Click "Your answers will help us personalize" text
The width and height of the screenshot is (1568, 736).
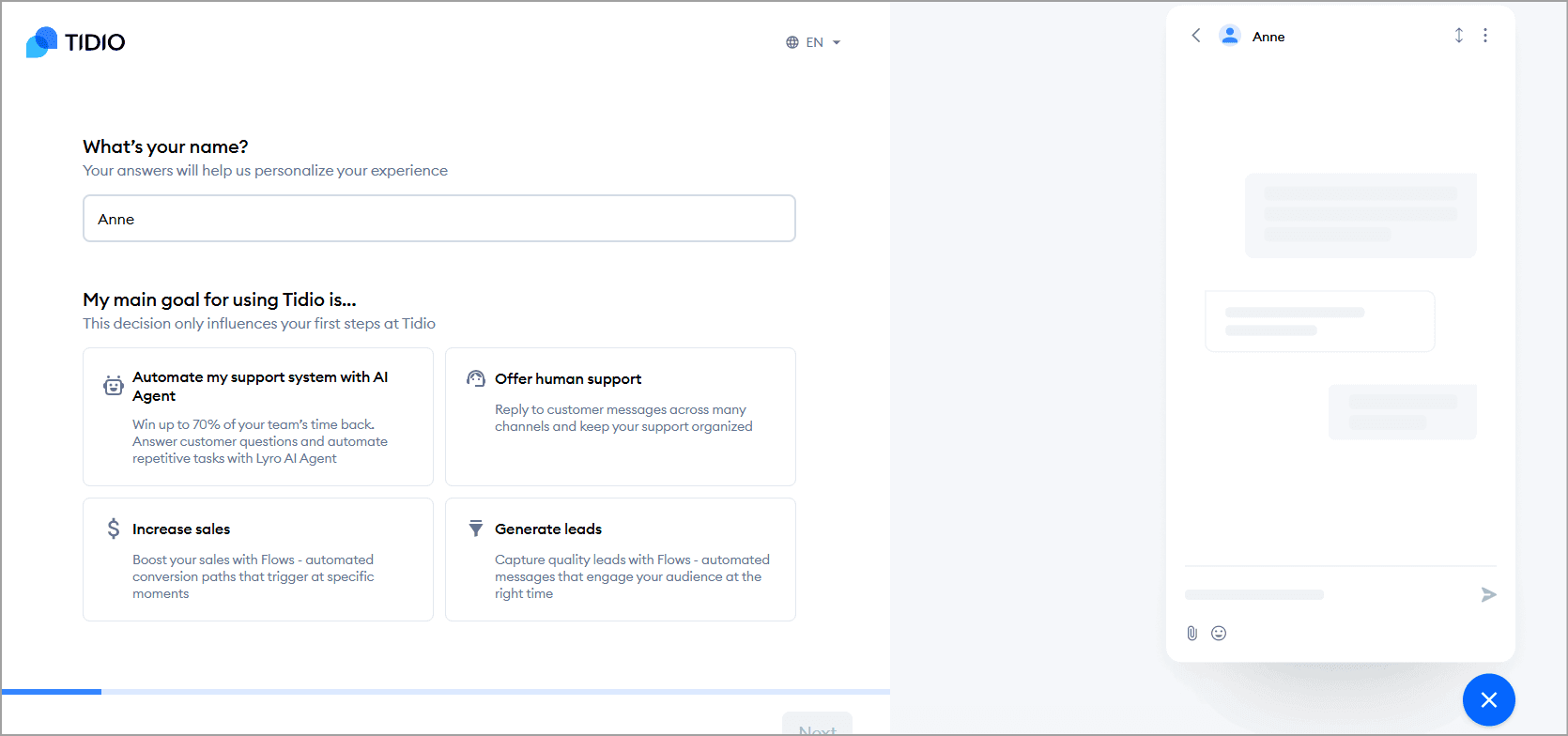[266, 171]
